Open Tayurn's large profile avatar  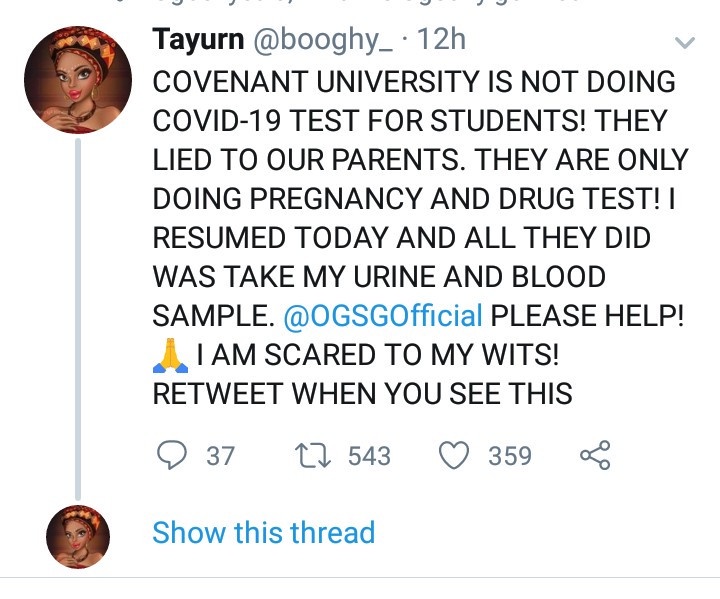click(78, 81)
